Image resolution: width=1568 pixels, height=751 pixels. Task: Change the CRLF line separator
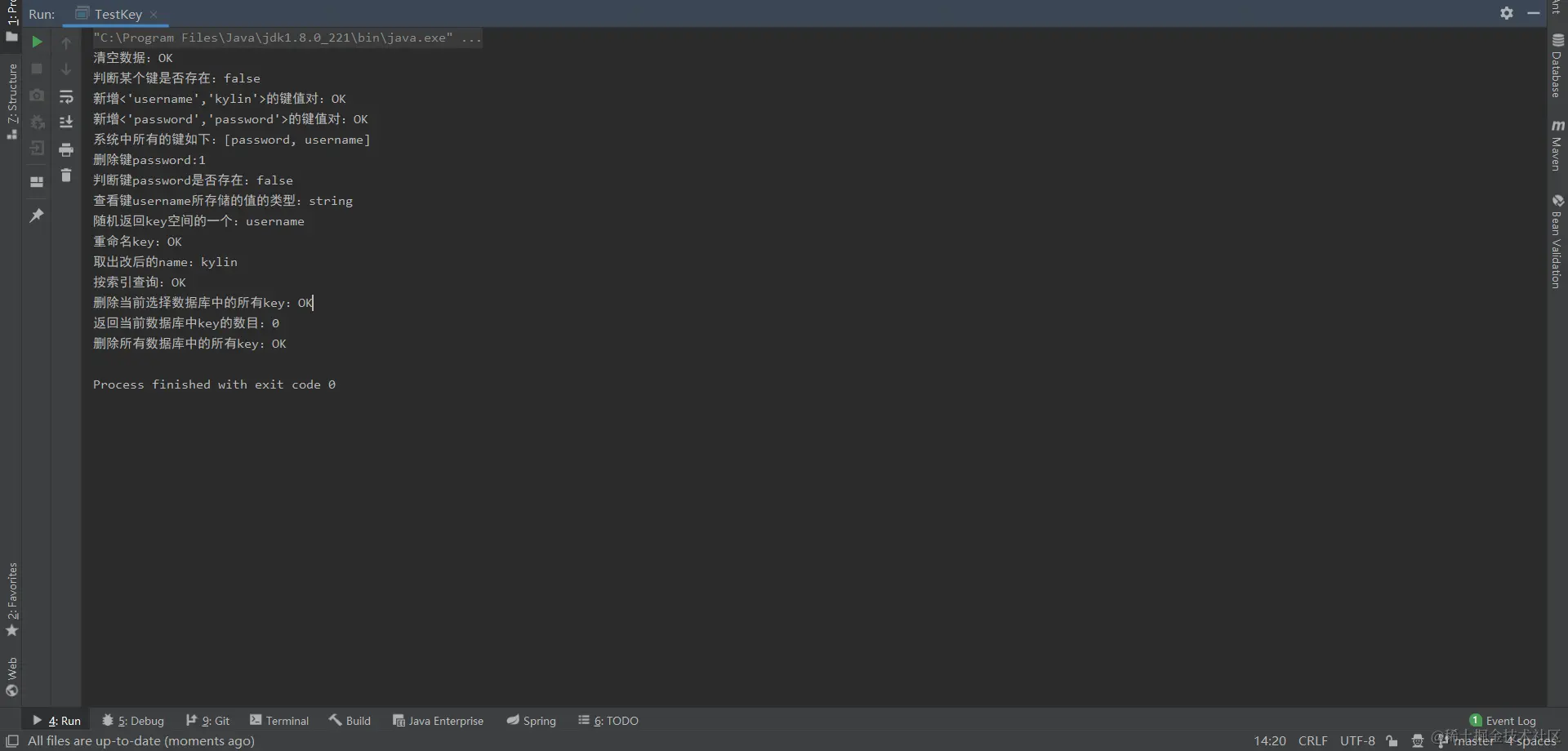[x=1313, y=741]
